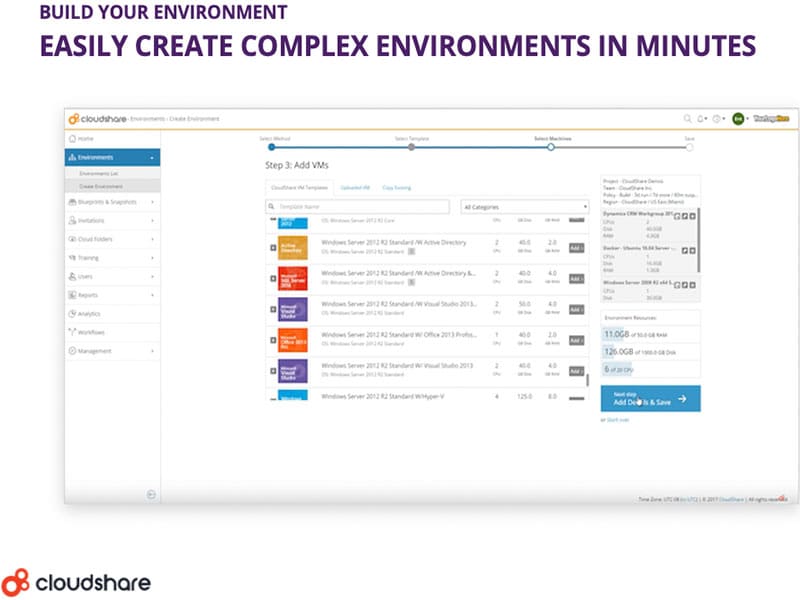
Task: Click the Blueprints & Snapshots sidebar icon
Action: click(72, 202)
